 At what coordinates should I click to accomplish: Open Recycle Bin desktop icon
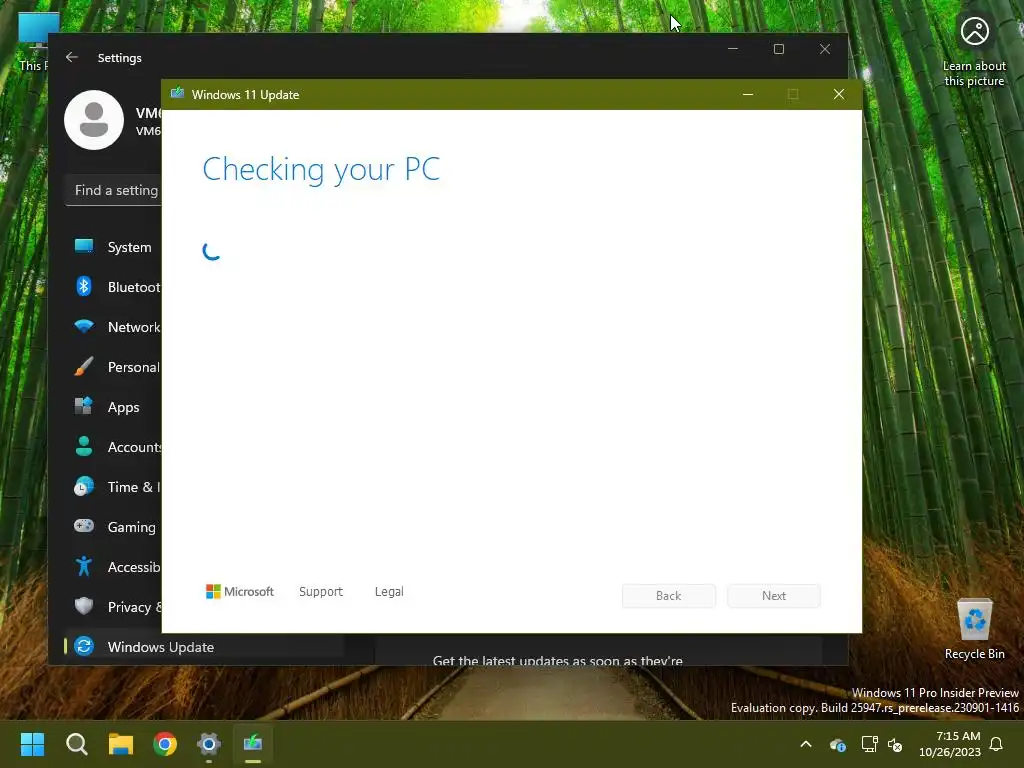(x=974, y=629)
